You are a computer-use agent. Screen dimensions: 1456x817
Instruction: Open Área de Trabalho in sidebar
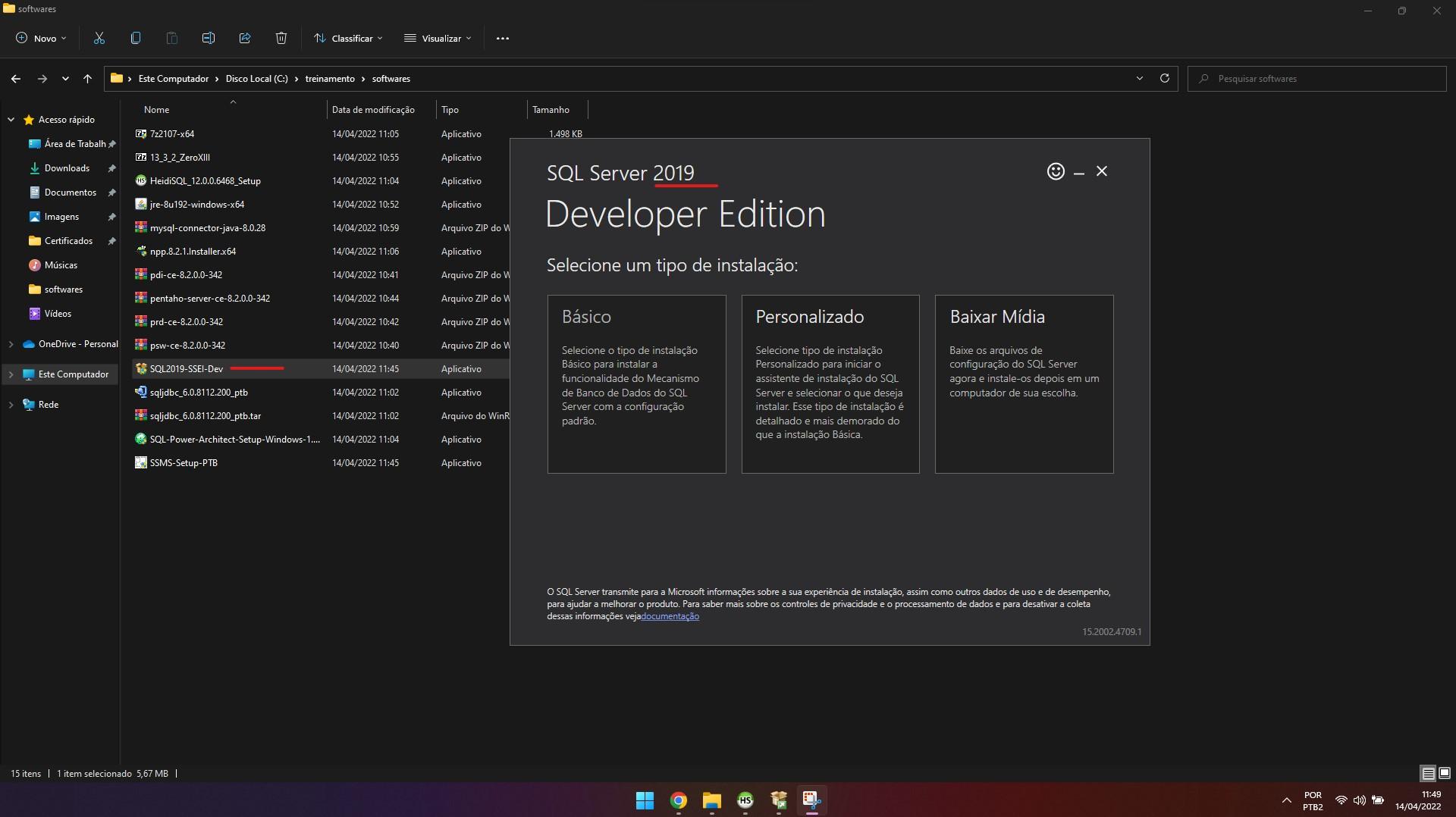(74, 143)
